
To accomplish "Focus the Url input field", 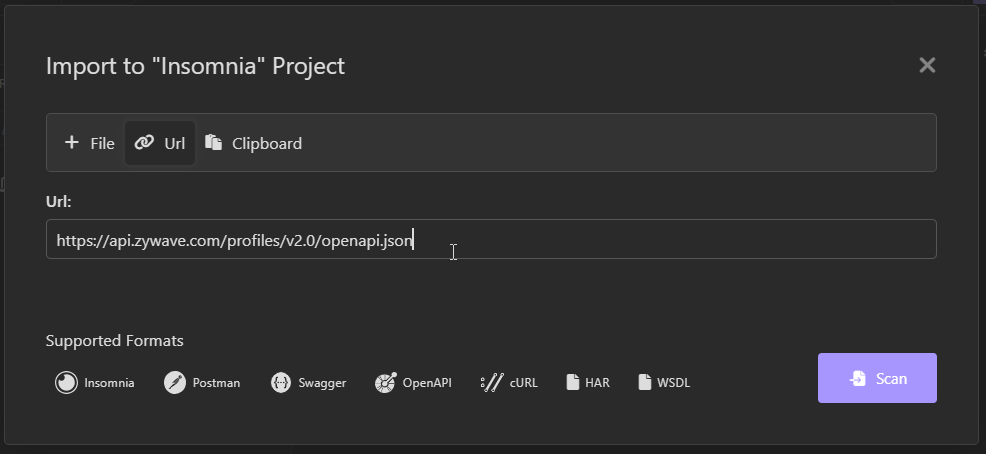I will (491, 239).
